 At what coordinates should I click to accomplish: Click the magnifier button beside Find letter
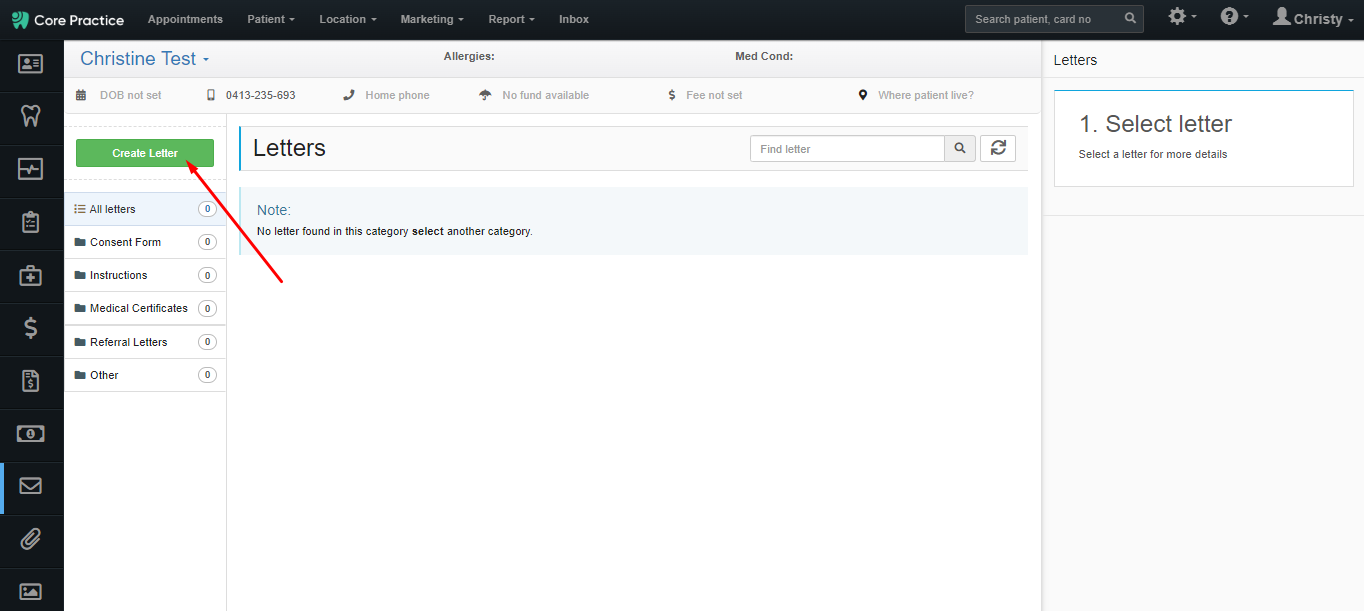(959, 148)
